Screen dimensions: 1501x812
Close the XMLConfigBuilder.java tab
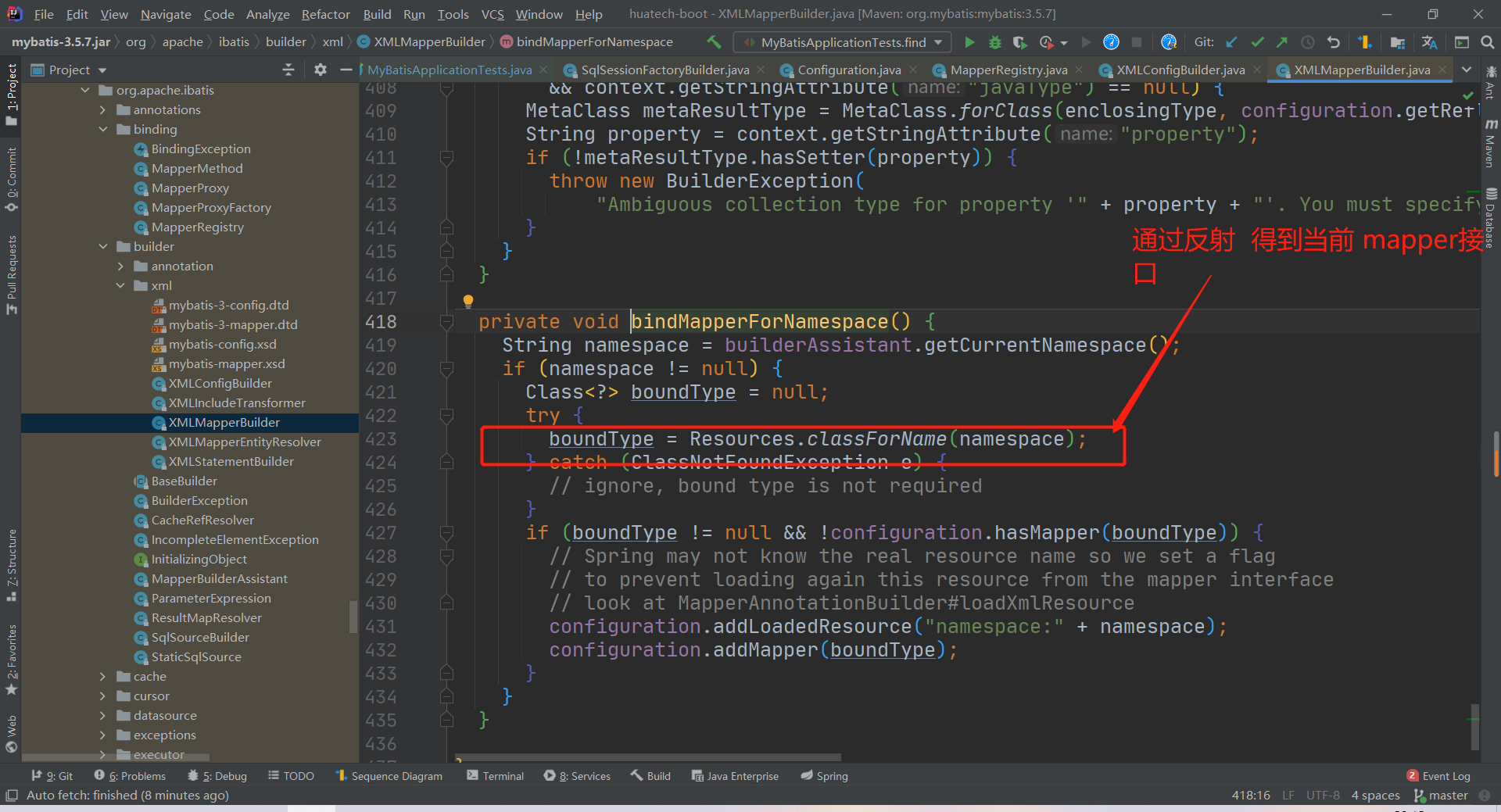[x=1257, y=70]
